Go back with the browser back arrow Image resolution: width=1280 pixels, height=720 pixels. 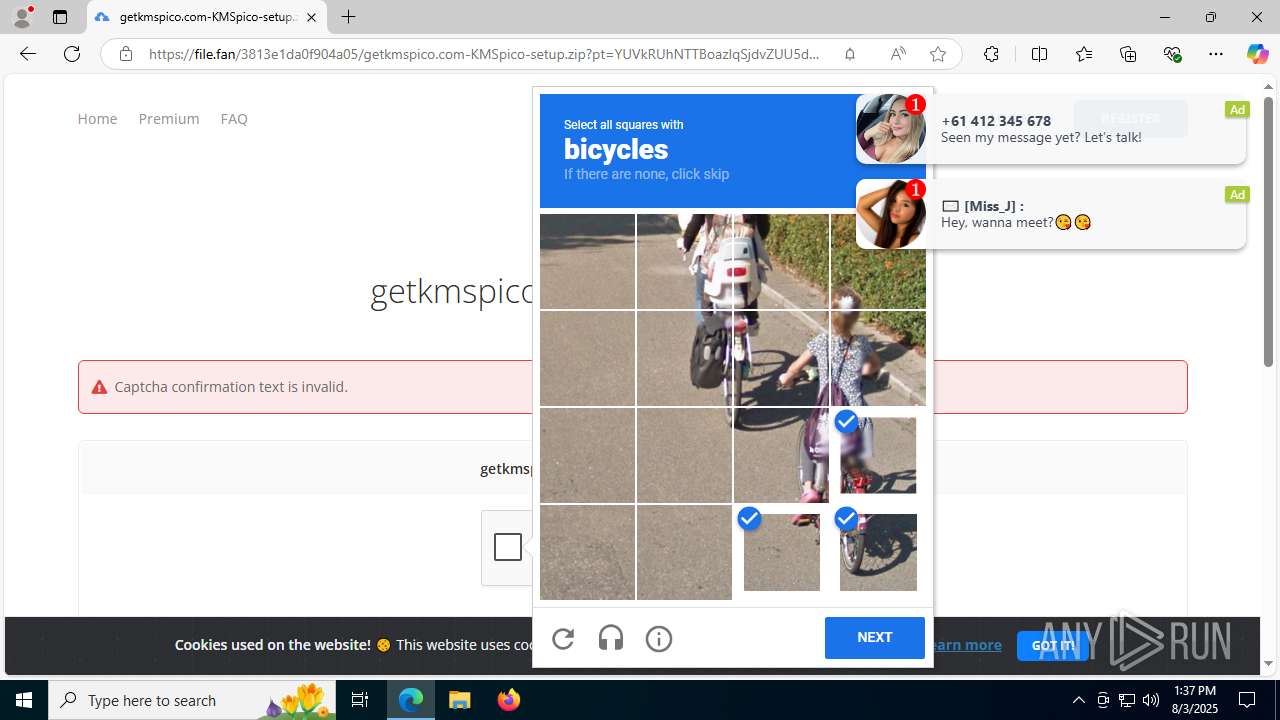pyautogui.click(x=28, y=54)
